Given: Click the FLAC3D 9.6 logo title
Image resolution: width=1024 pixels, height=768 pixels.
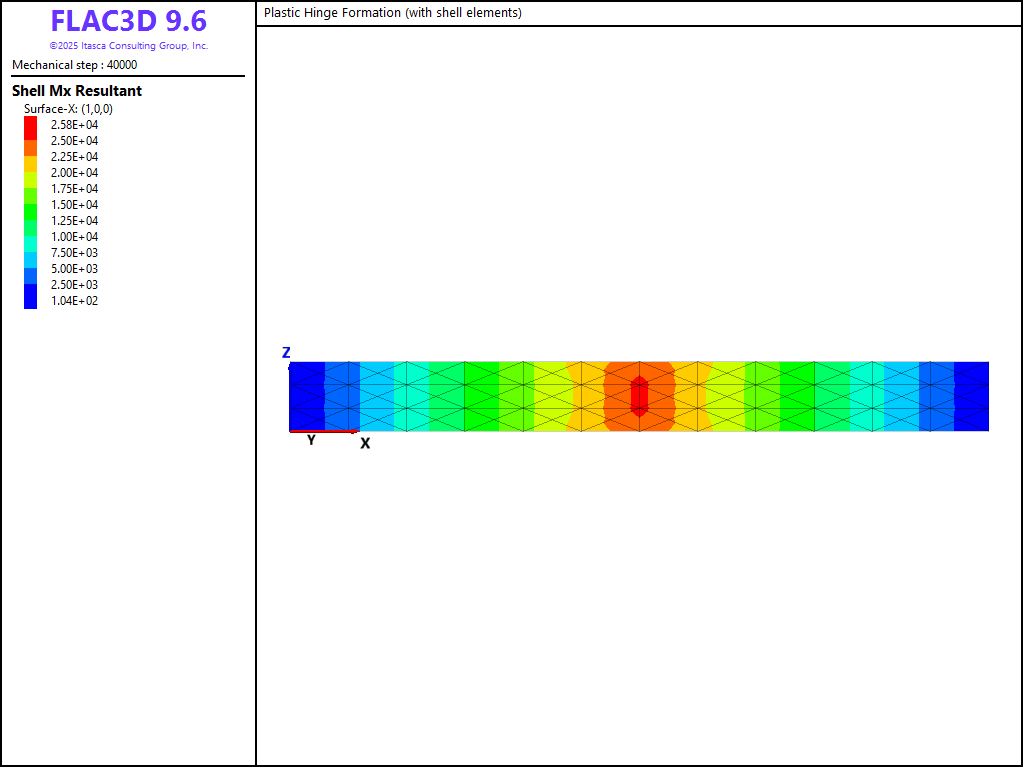Looking at the screenshot, I should [x=129, y=22].
